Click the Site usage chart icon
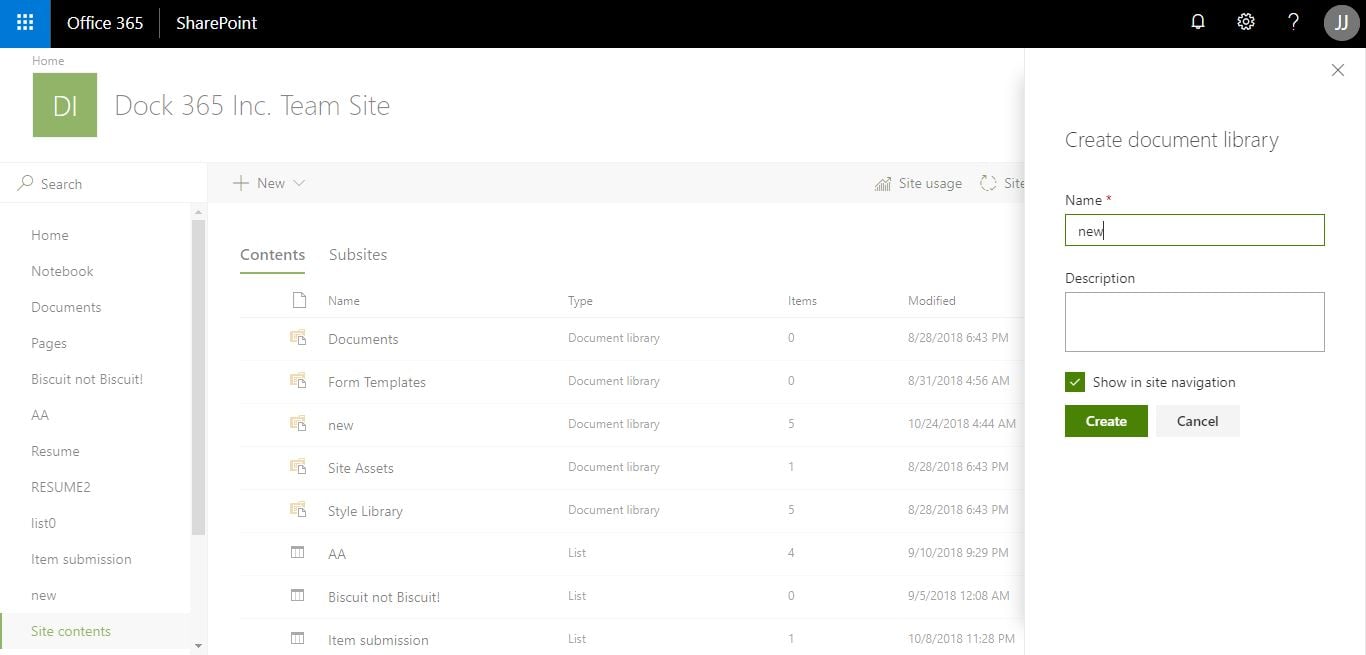This screenshot has height=655, width=1366. click(x=883, y=184)
